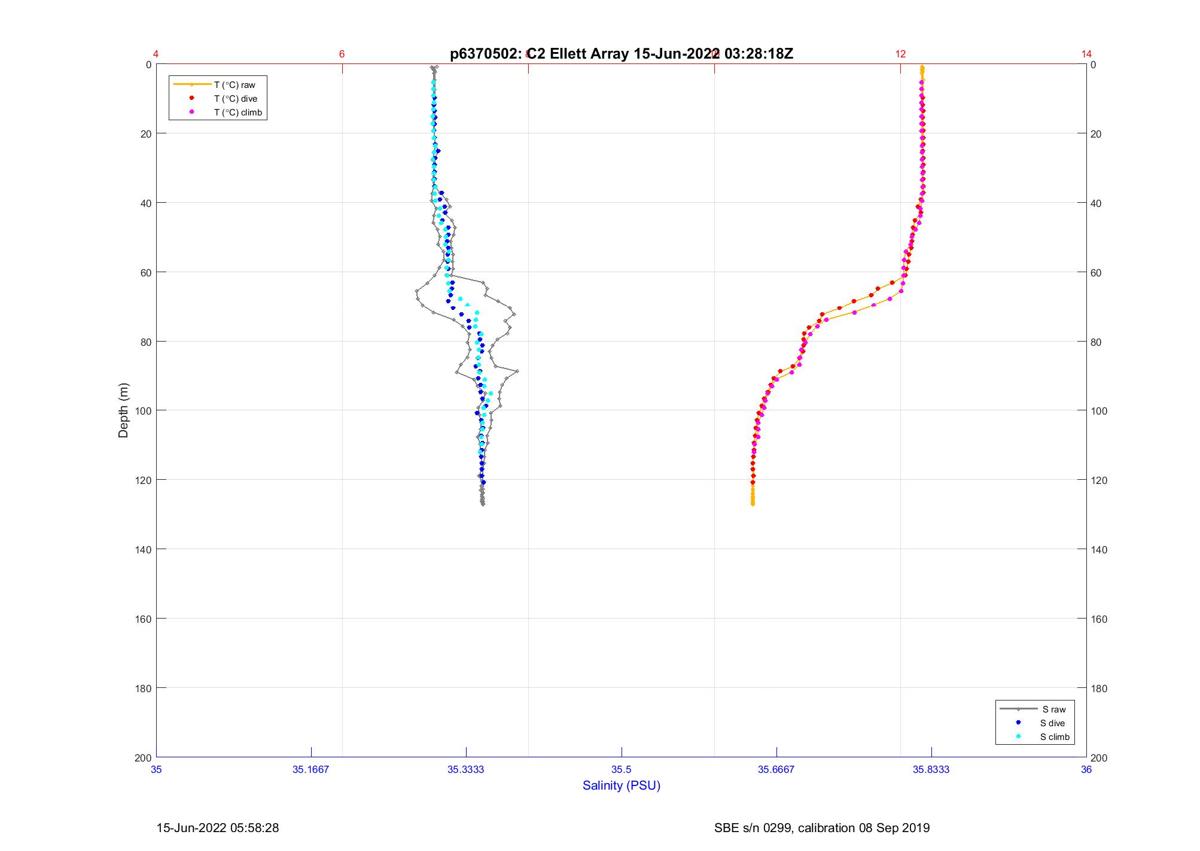Screen dimensions: 1200x851
Task: Click the right depth axis tick 40
Action: pos(1097,203)
